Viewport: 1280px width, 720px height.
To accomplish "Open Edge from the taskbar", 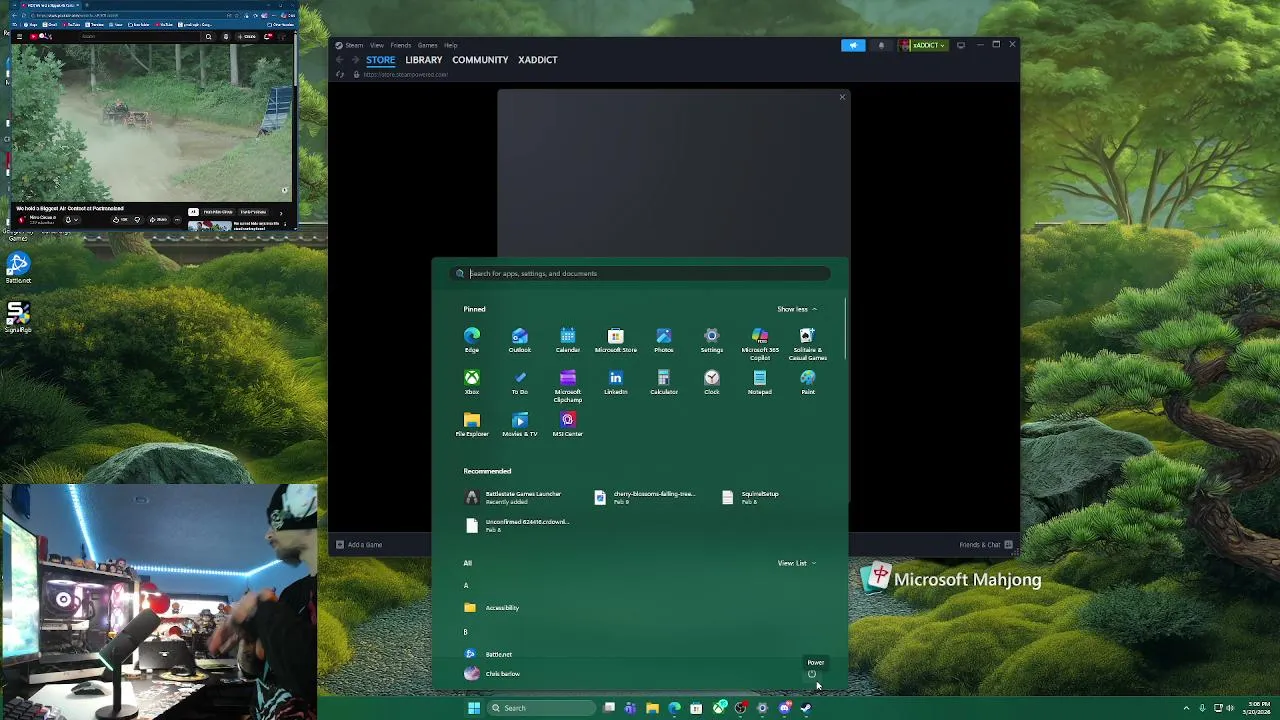I will (x=674, y=708).
